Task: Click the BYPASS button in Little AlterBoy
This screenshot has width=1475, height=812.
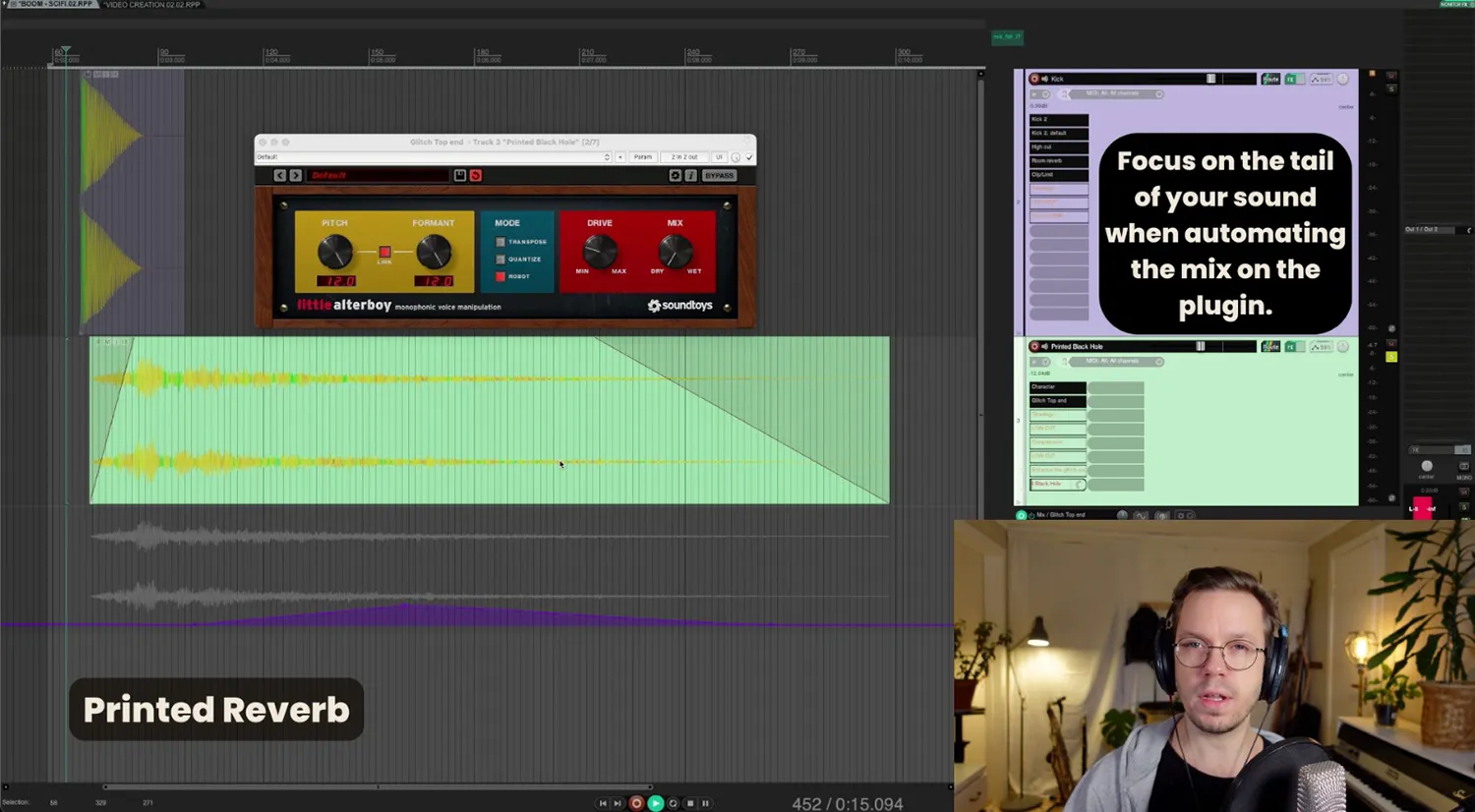Action: pos(719,175)
